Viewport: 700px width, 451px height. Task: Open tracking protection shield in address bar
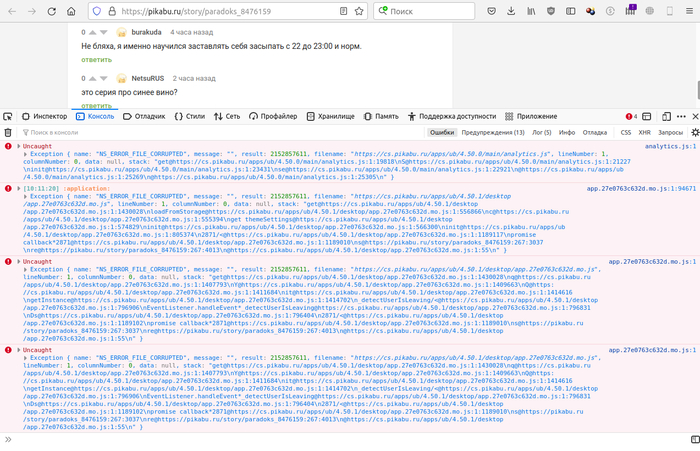coord(97,11)
